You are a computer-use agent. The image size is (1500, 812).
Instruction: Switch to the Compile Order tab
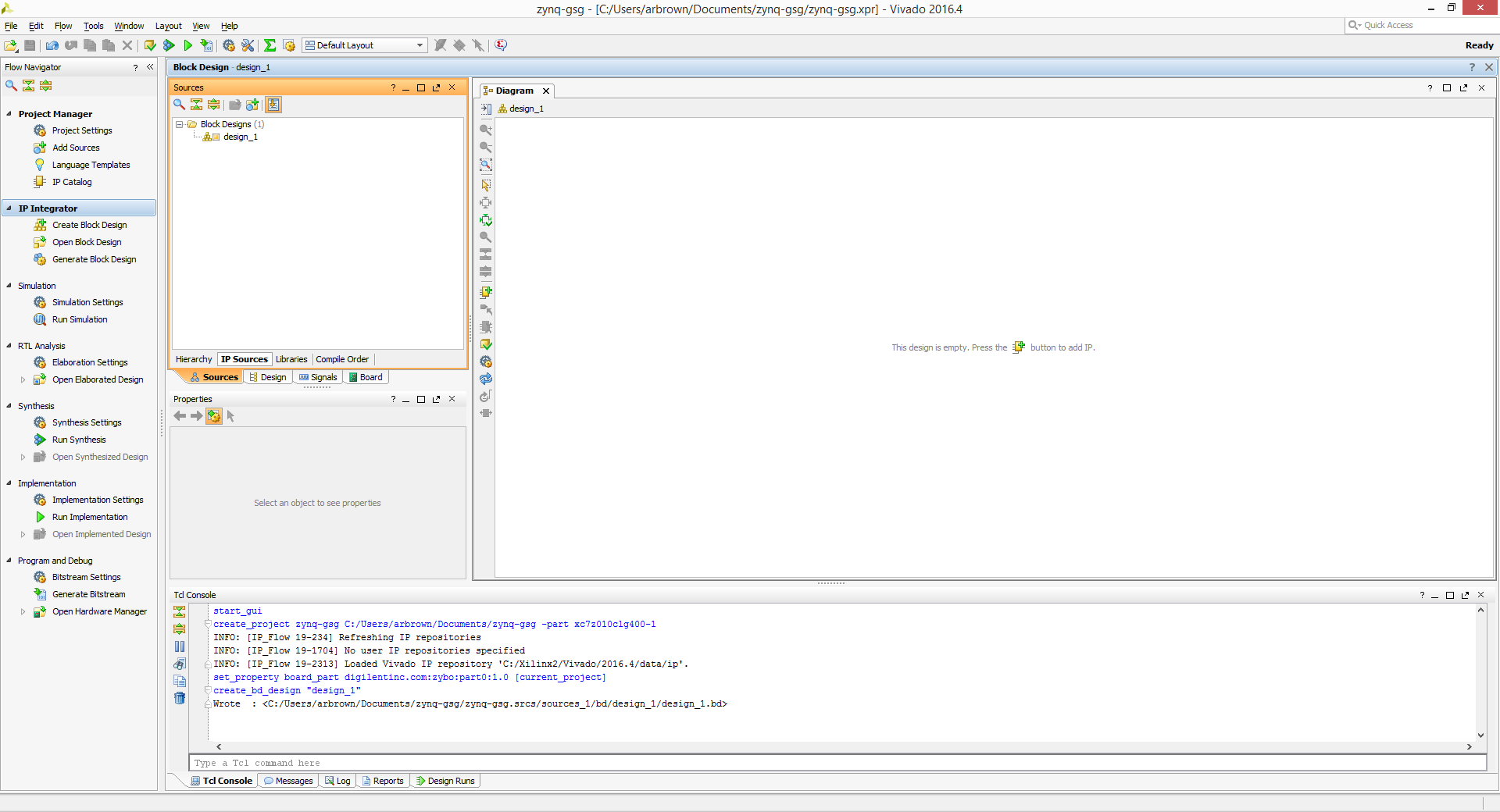342,359
